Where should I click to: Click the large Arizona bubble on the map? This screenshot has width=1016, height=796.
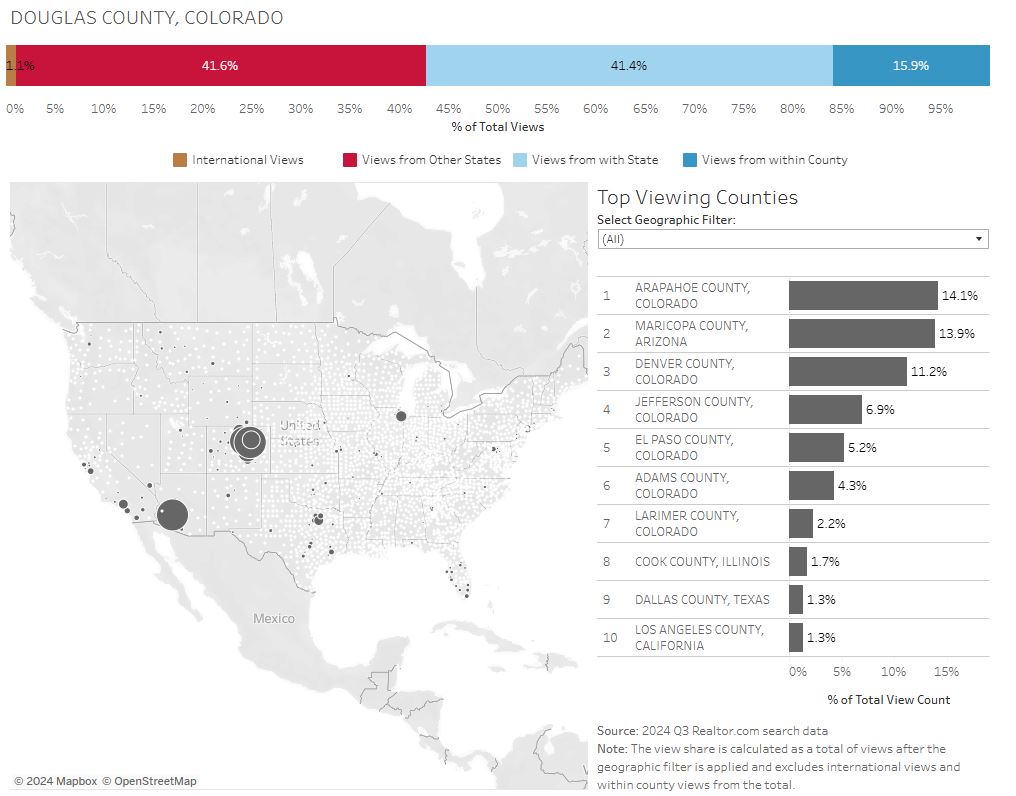[172, 515]
